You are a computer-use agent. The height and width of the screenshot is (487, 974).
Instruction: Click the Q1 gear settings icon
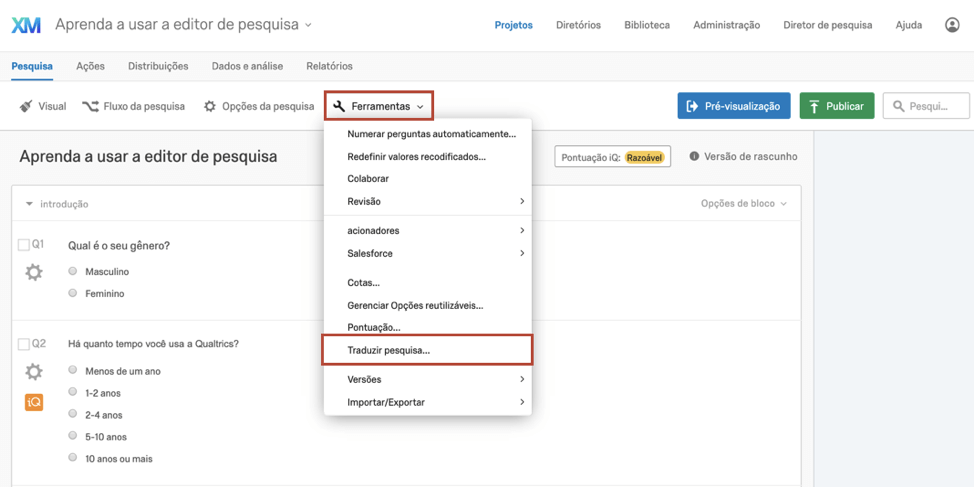coord(34,272)
